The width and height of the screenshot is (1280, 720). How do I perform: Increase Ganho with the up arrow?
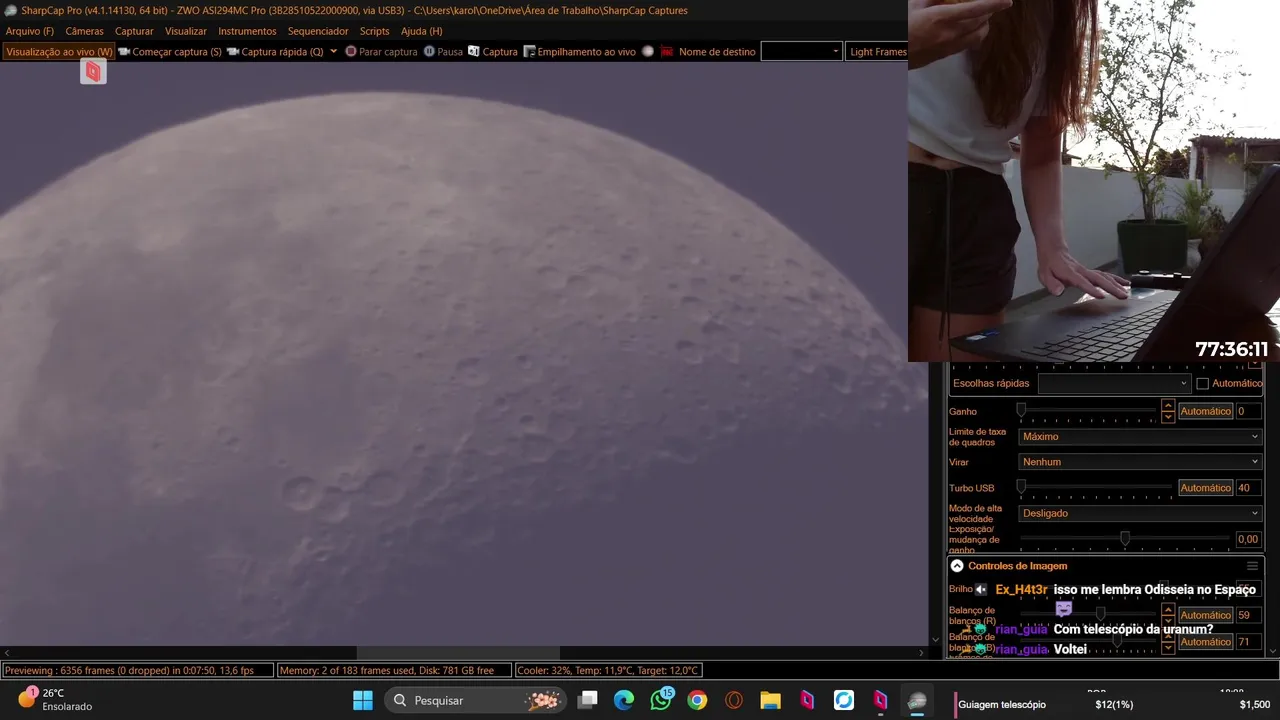[x=1167, y=406]
